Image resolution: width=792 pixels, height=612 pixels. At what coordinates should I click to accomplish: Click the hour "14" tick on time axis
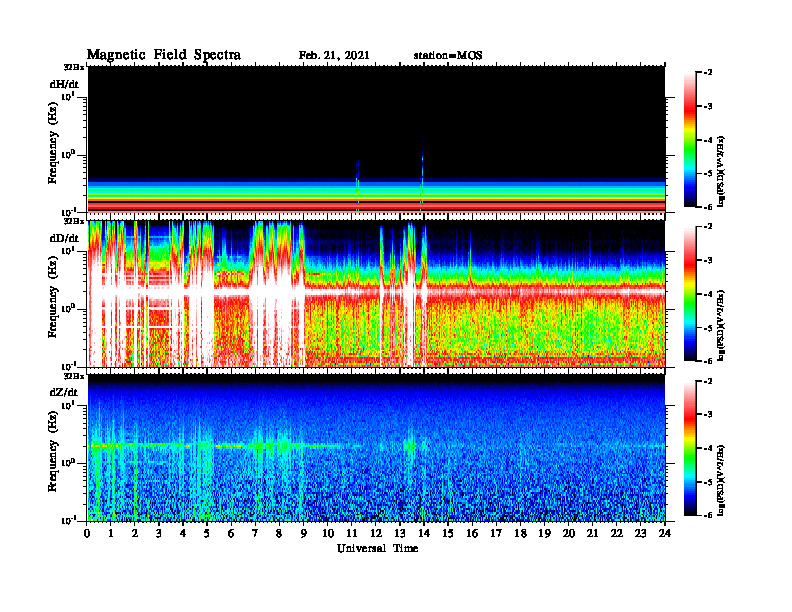point(424,534)
